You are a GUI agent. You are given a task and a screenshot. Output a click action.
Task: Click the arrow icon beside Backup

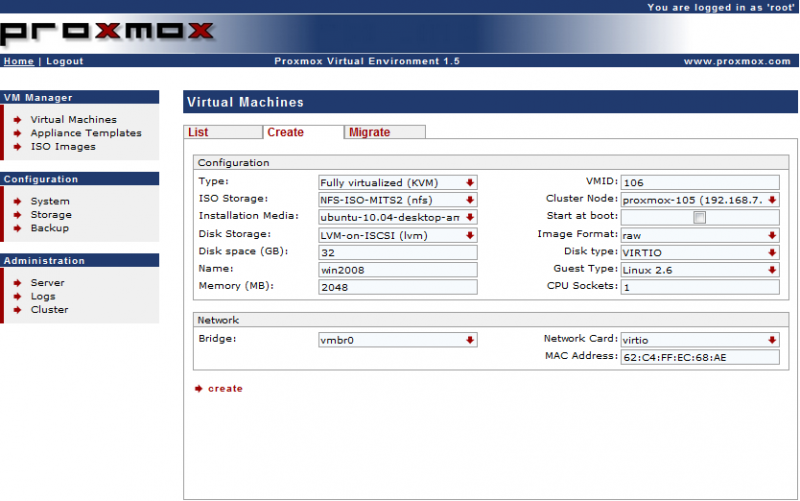coord(19,228)
